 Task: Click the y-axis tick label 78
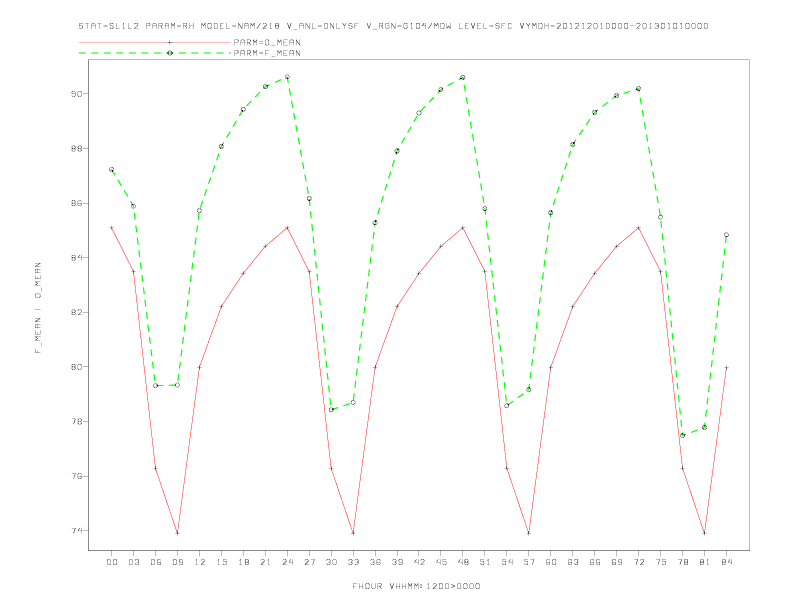coord(76,421)
